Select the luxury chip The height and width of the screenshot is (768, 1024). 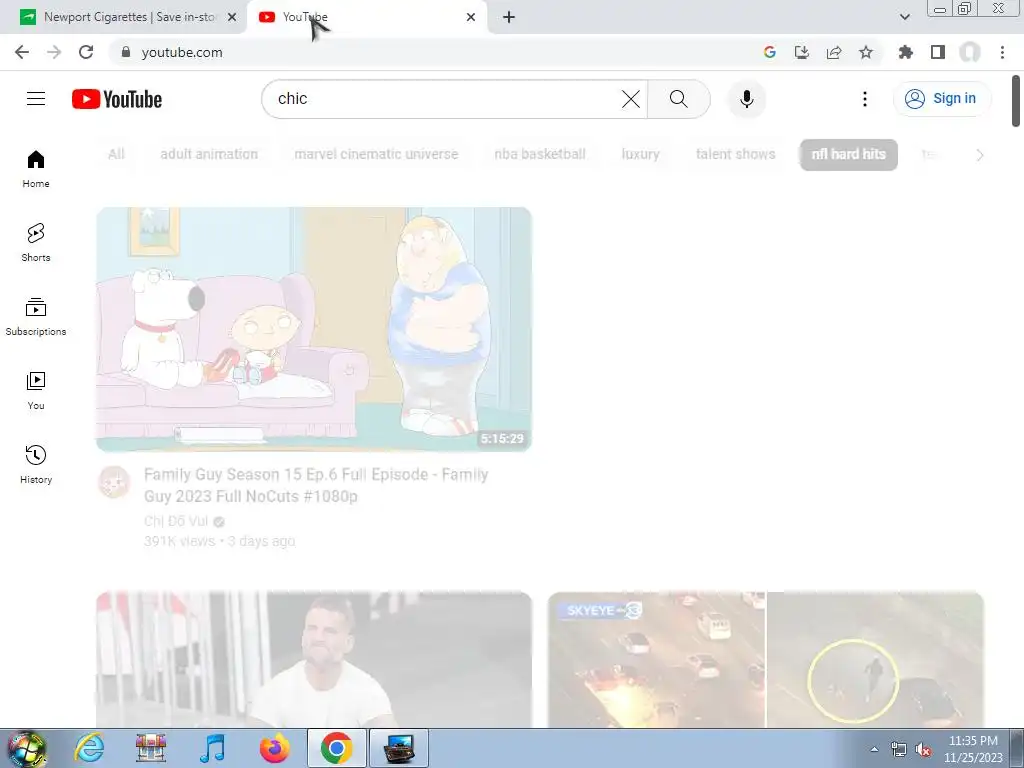point(640,154)
